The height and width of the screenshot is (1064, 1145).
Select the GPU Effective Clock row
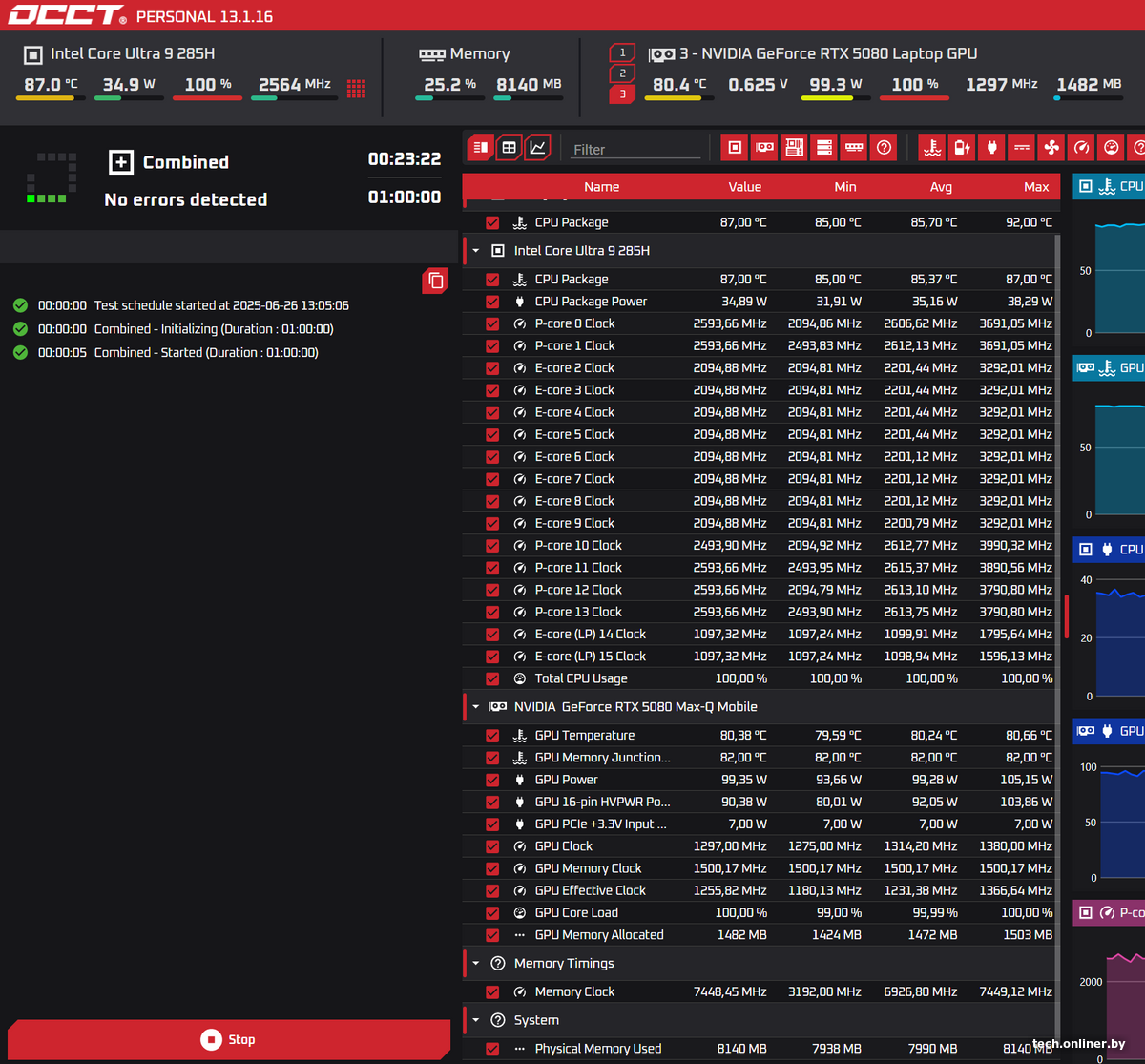click(x=759, y=890)
